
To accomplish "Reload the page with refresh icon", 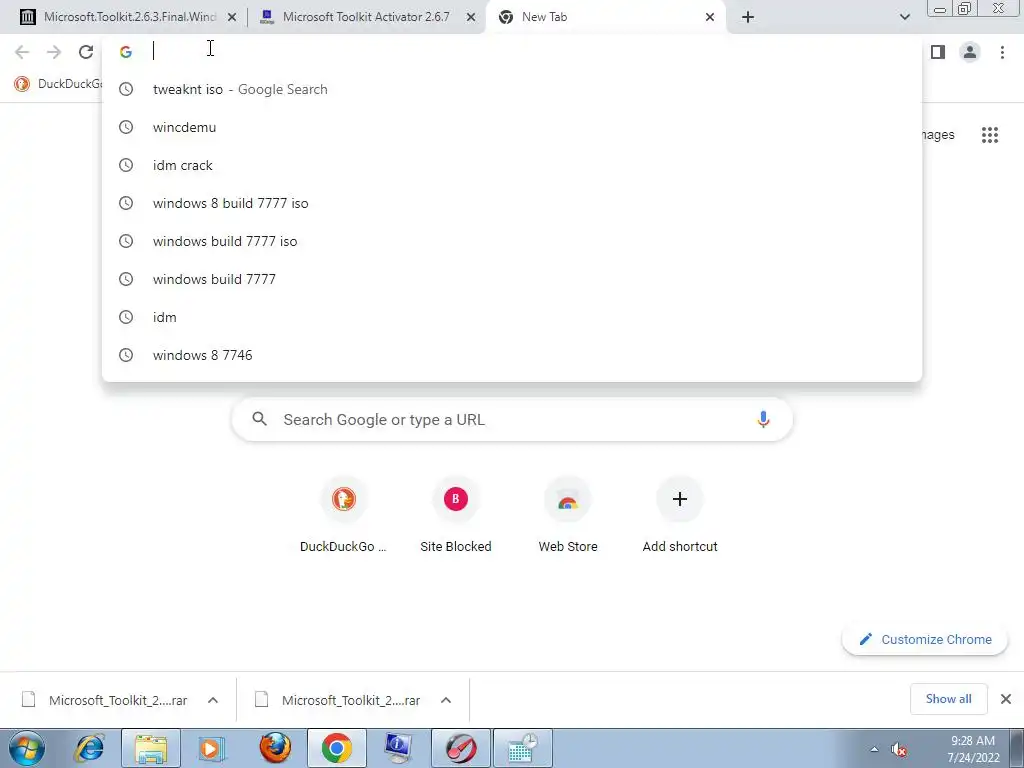I will click(86, 52).
